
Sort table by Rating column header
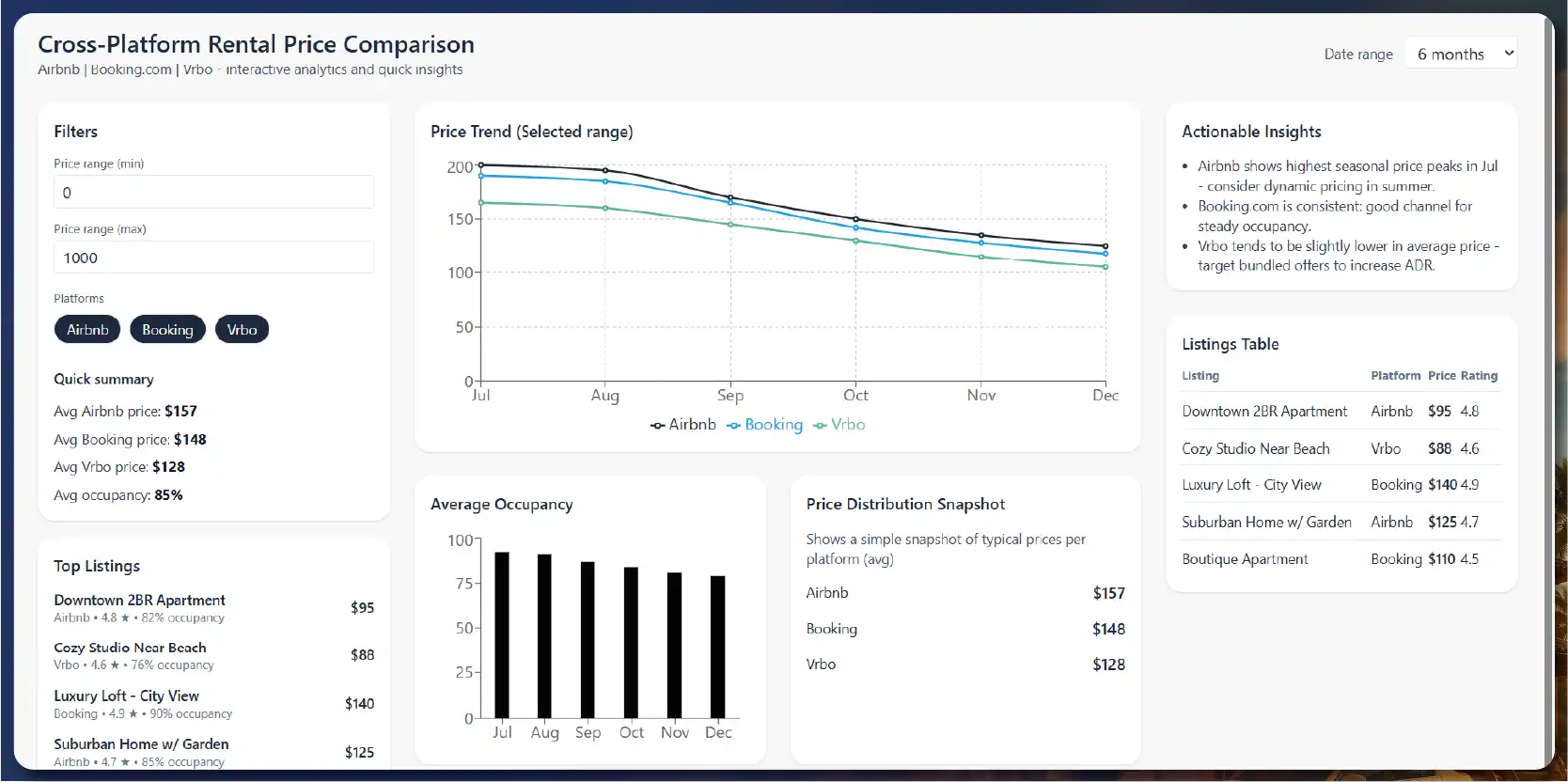1479,376
